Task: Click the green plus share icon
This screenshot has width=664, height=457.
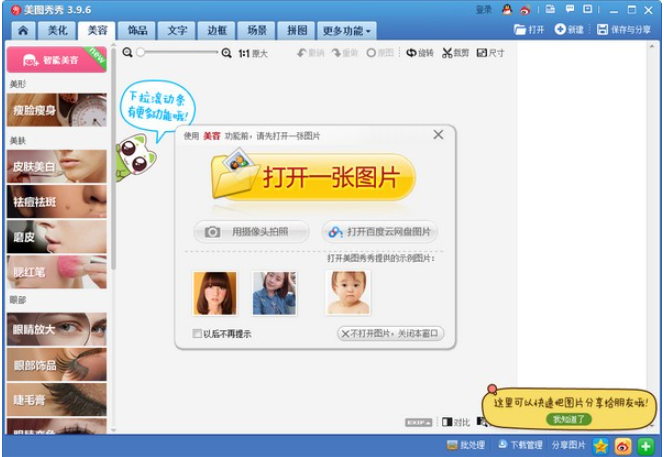Action: (x=645, y=446)
